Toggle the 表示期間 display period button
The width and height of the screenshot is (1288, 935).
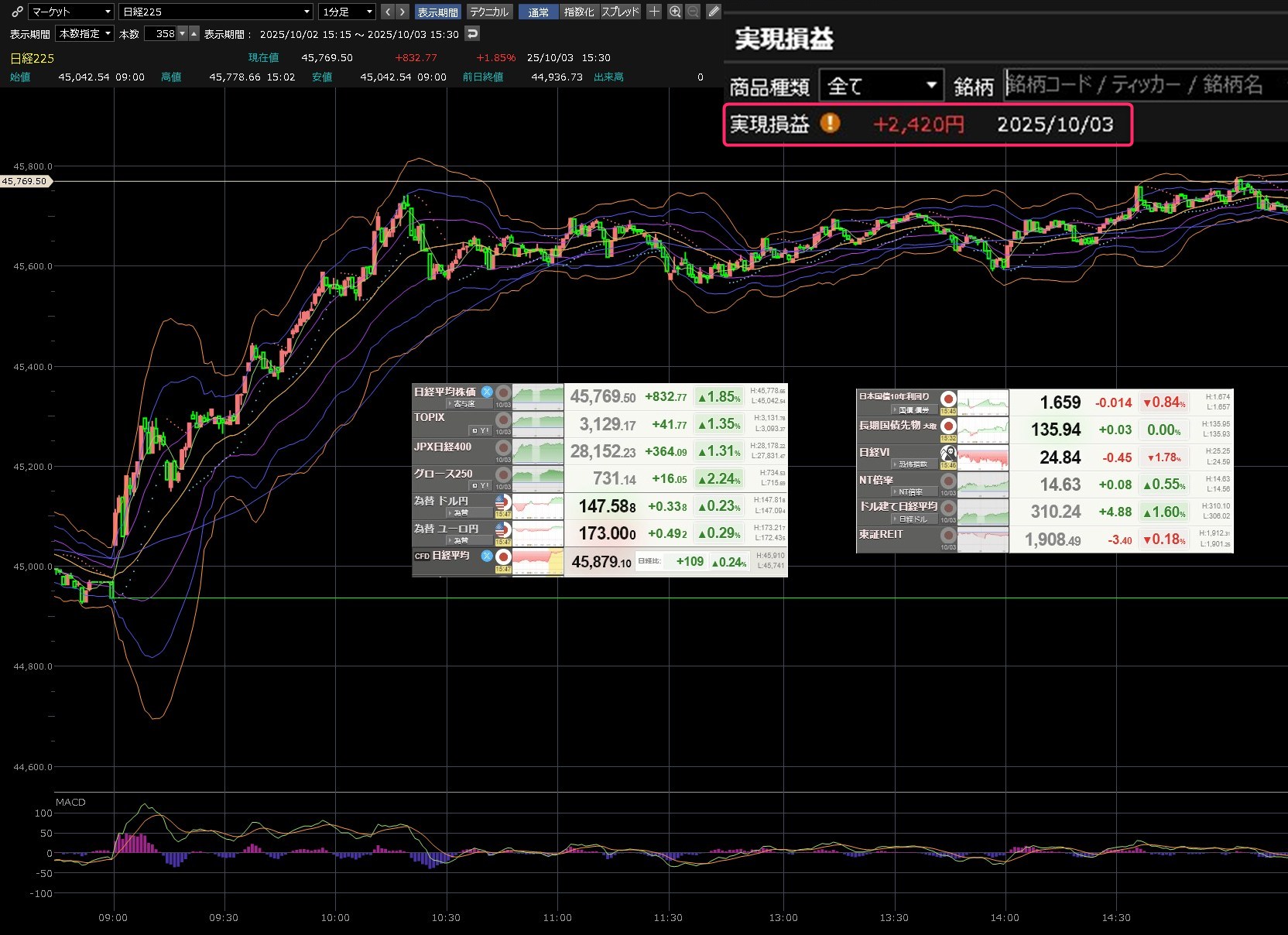437,12
